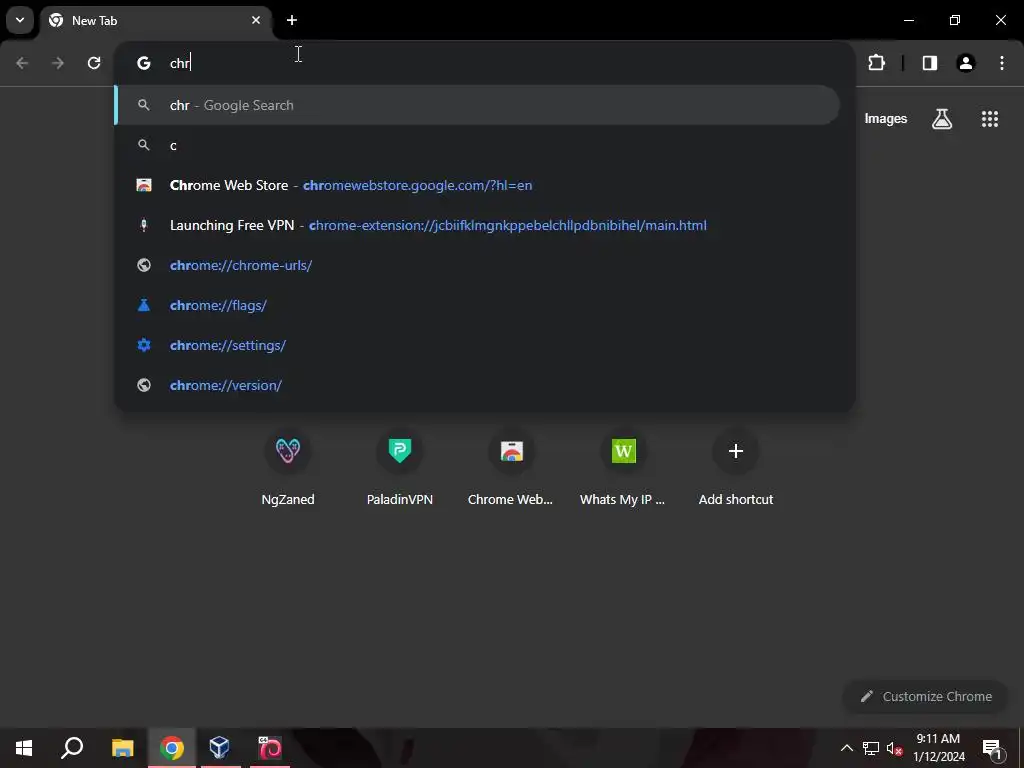Go forward with the forward arrow
Image resolution: width=1024 pixels, height=768 pixels.
tap(58, 63)
